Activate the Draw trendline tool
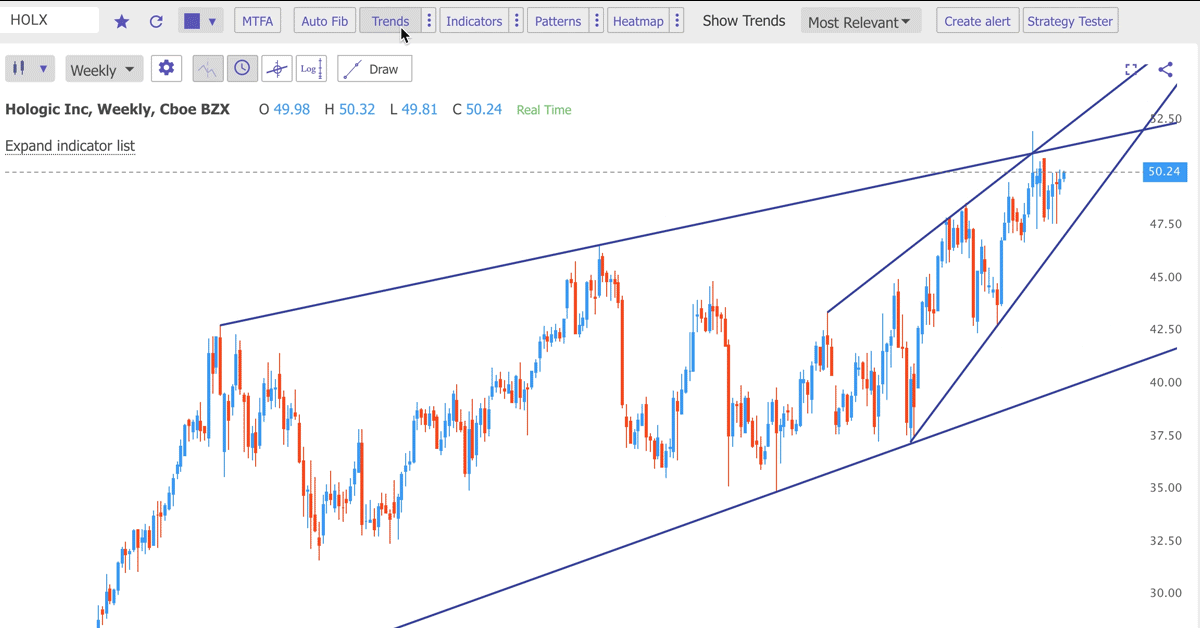This screenshot has height=628, width=1200. pyautogui.click(x=374, y=68)
